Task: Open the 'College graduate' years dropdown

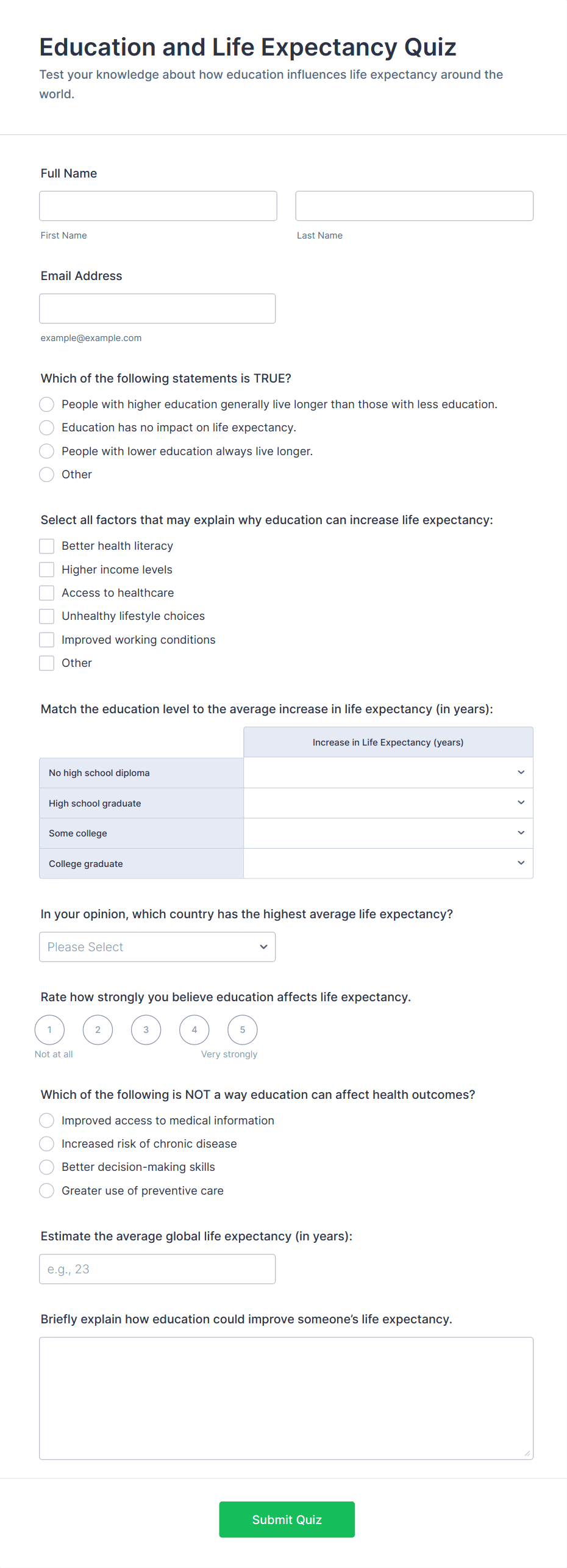Action: 388,863
